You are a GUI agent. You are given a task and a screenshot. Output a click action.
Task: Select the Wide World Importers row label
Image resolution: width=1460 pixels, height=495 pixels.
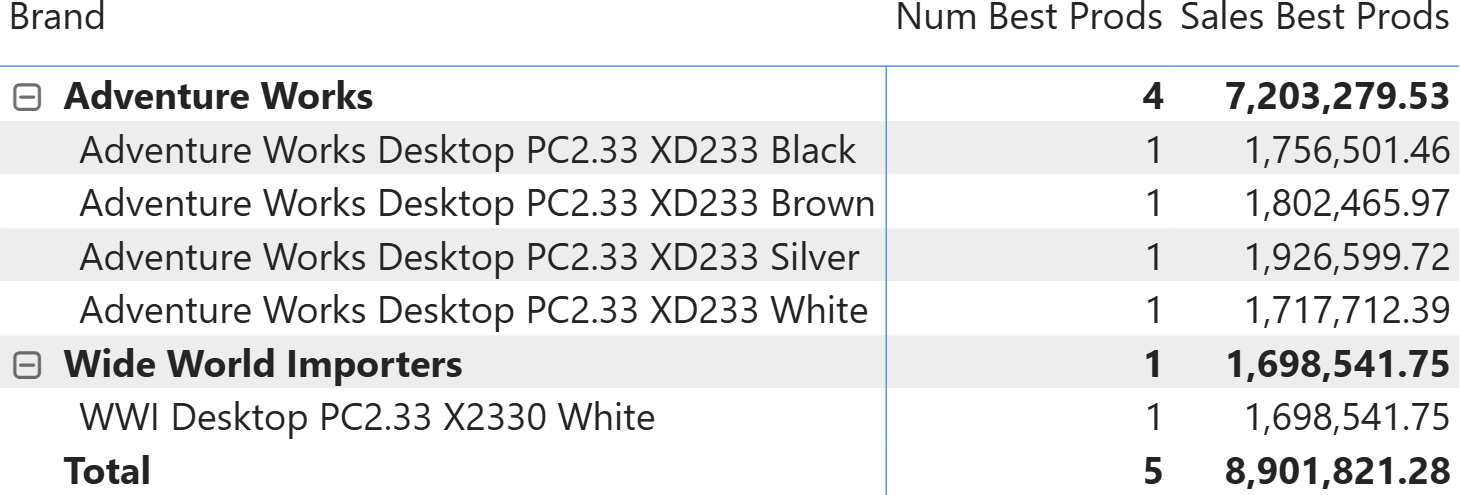(x=263, y=364)
